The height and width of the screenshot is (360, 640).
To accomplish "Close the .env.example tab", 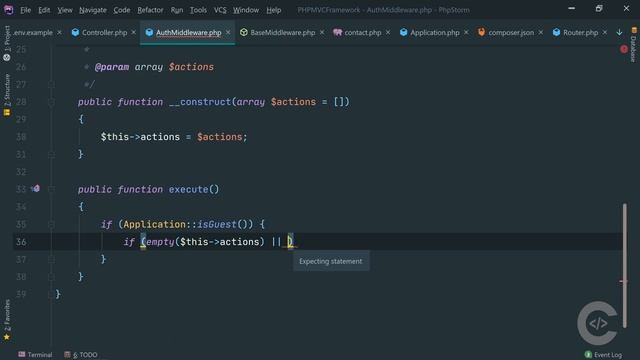I will point(59,32).
